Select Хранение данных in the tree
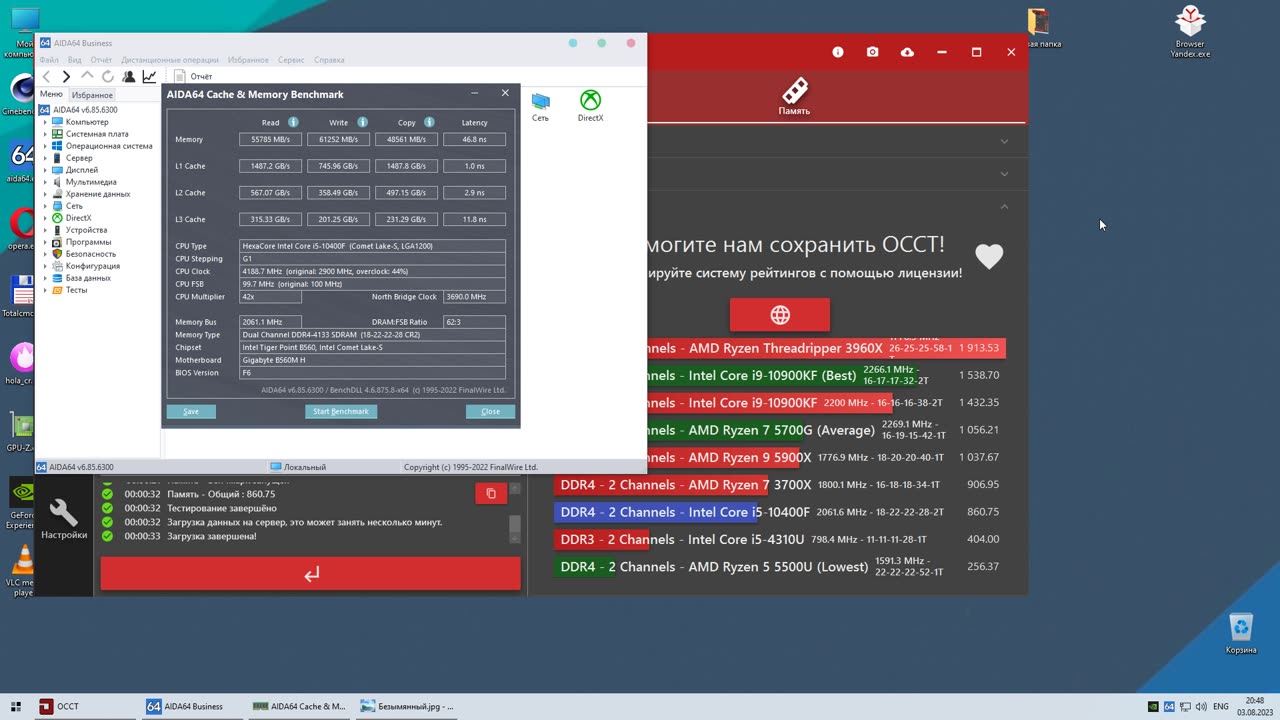Screen dimensions: 1280x720 coord(98,194)
